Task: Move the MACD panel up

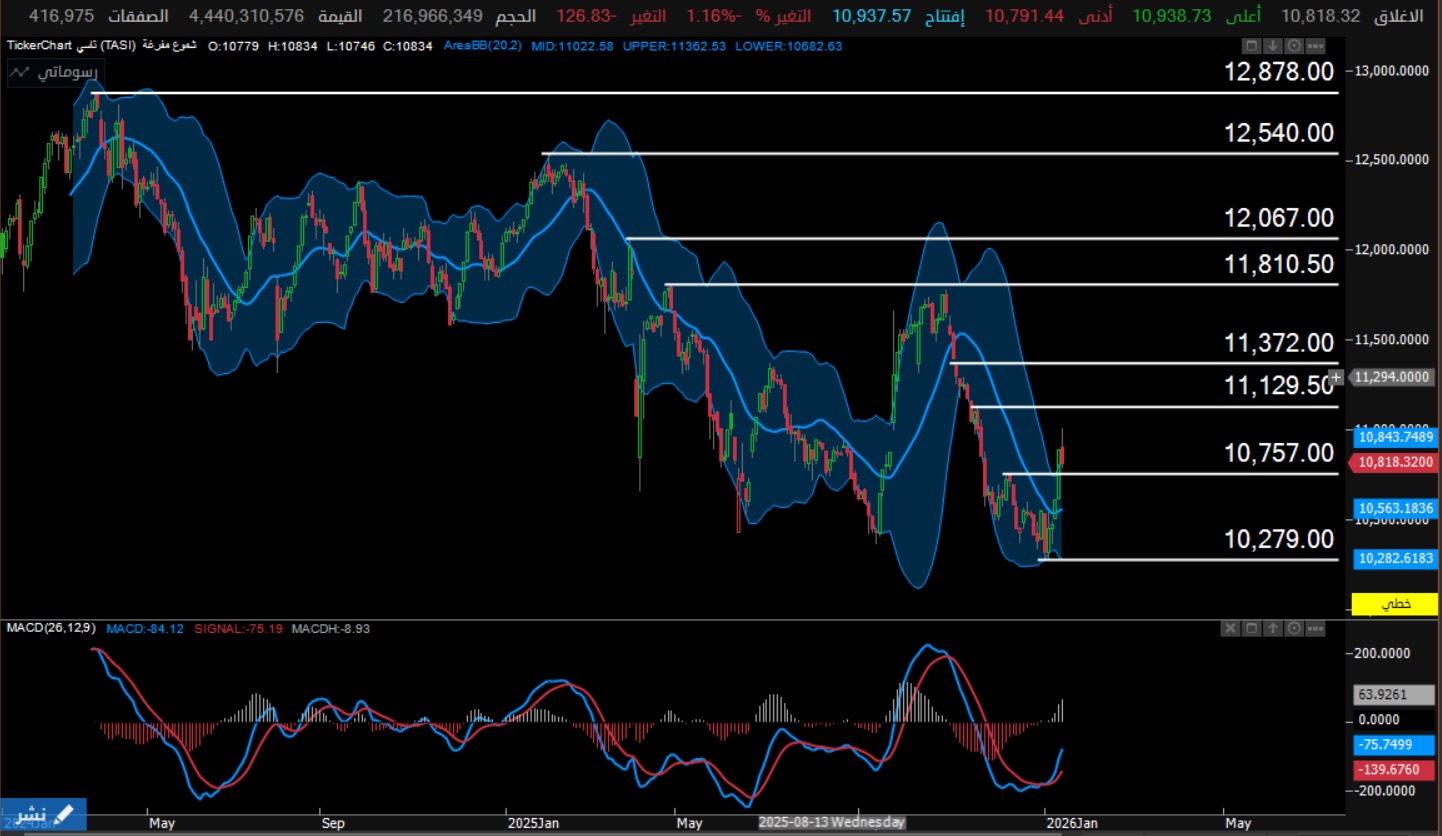Action: click(x=1274, y=628)
